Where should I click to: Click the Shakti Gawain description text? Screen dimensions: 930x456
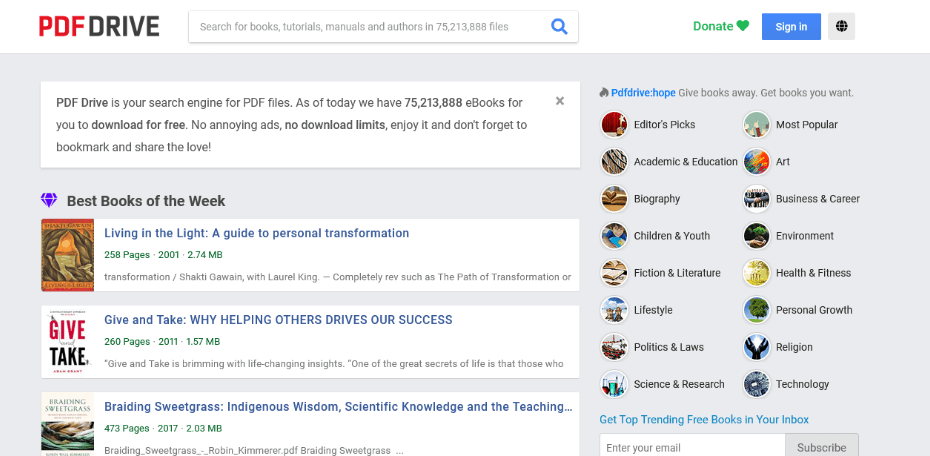click(x=337, y=277)
